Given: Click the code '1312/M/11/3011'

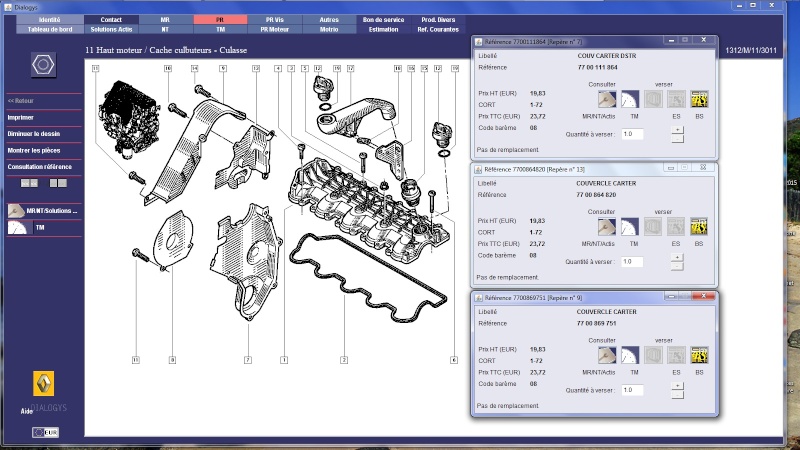Looking at the screenshot, I should (x=751, y=50).
